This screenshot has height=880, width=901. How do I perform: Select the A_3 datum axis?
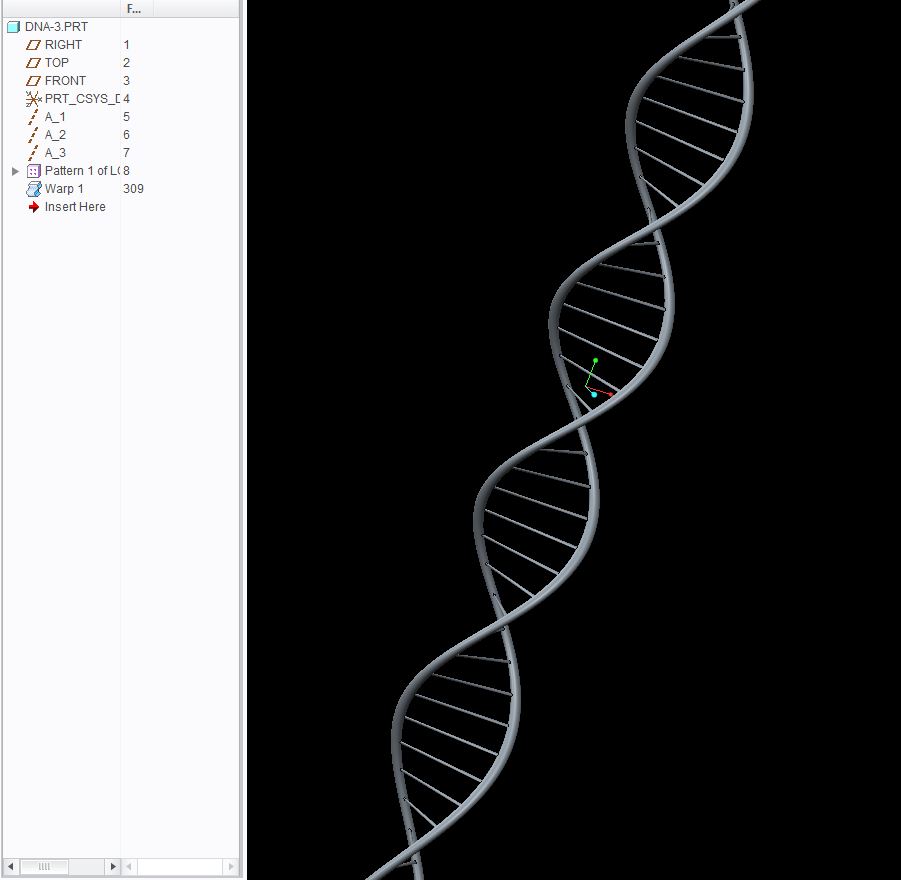click(x=54, y=152)
